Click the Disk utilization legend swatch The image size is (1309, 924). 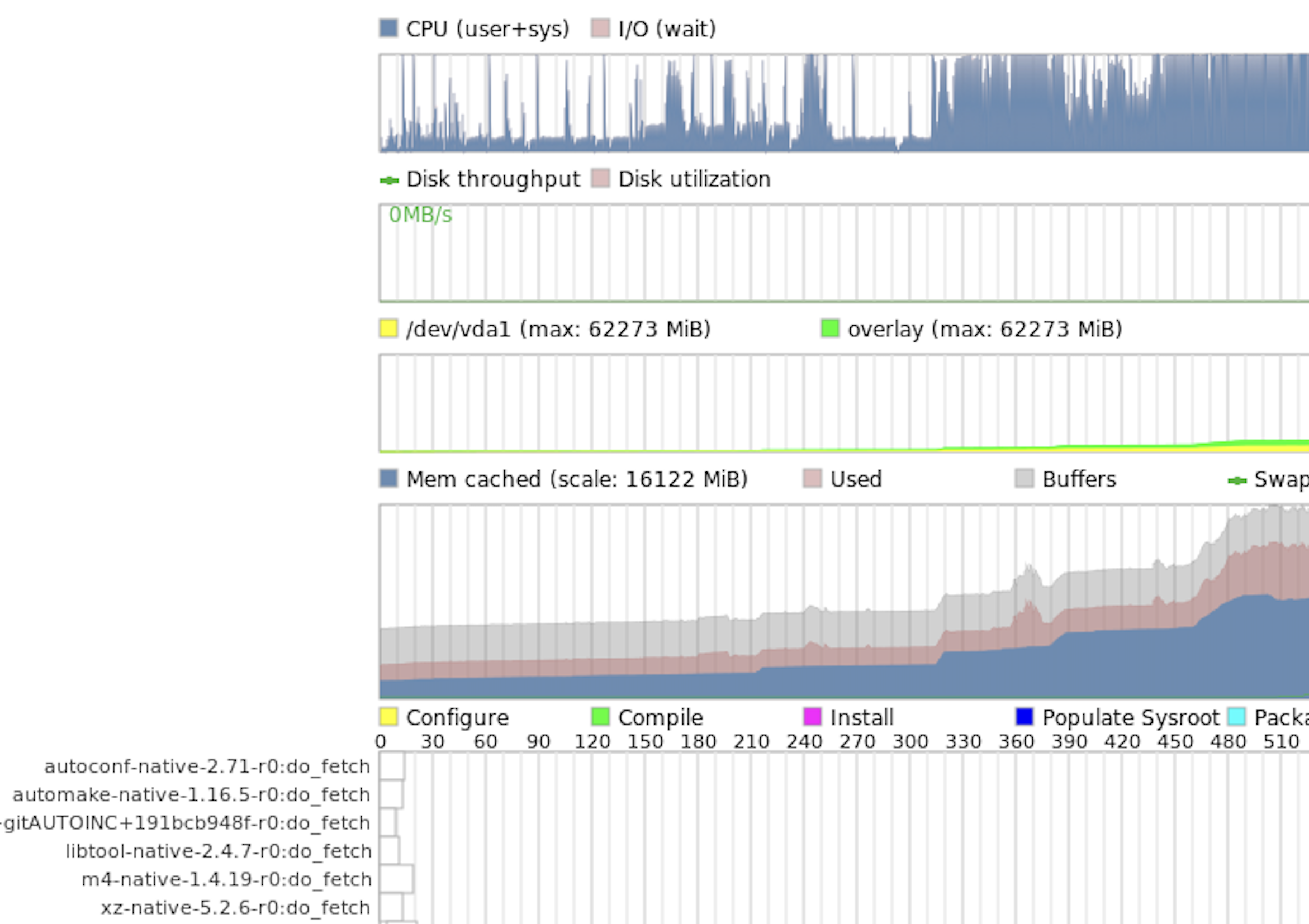pos(600,178)
